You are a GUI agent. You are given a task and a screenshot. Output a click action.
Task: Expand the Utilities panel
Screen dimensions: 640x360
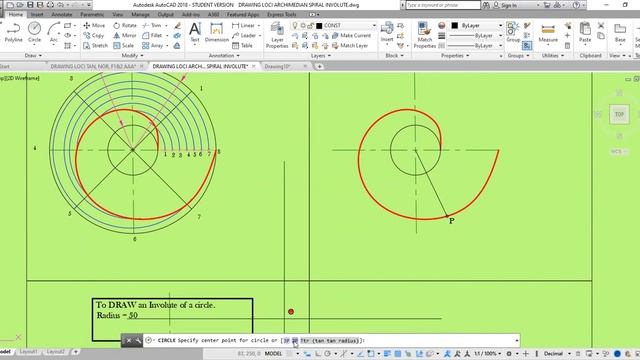click(553, 56)
